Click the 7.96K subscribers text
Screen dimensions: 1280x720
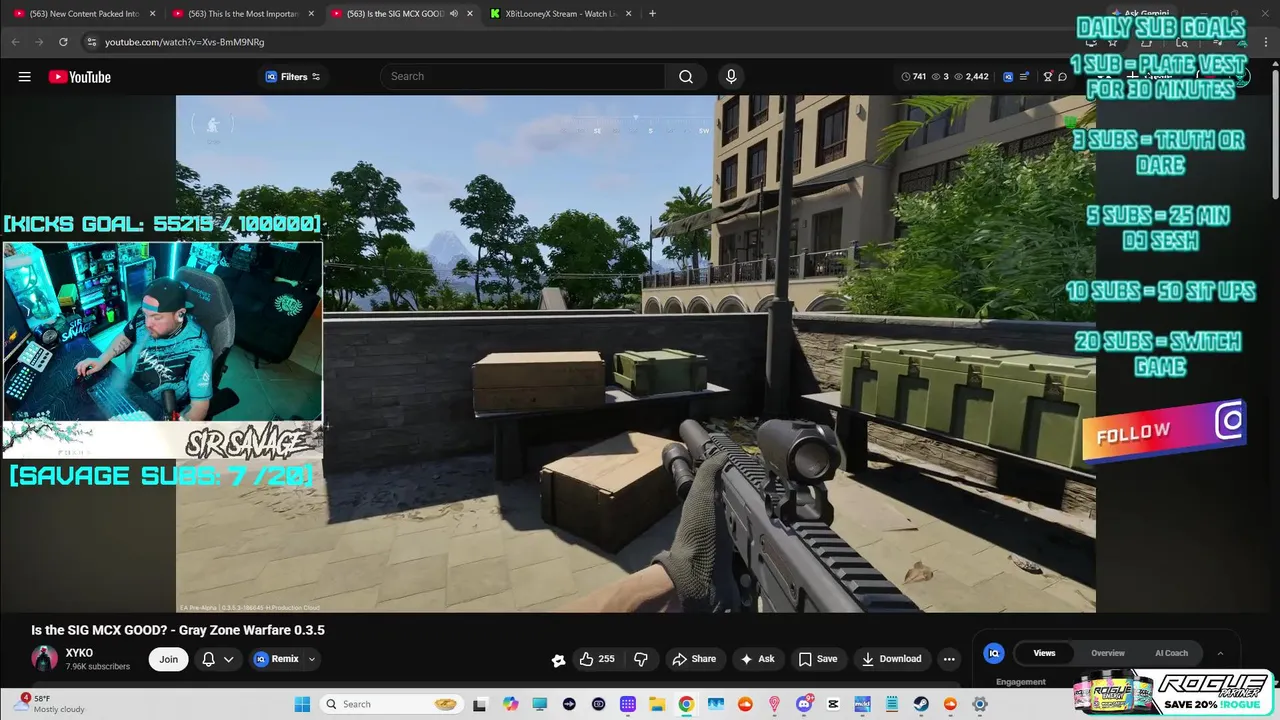pyautogui.click(x=98, y=667)
